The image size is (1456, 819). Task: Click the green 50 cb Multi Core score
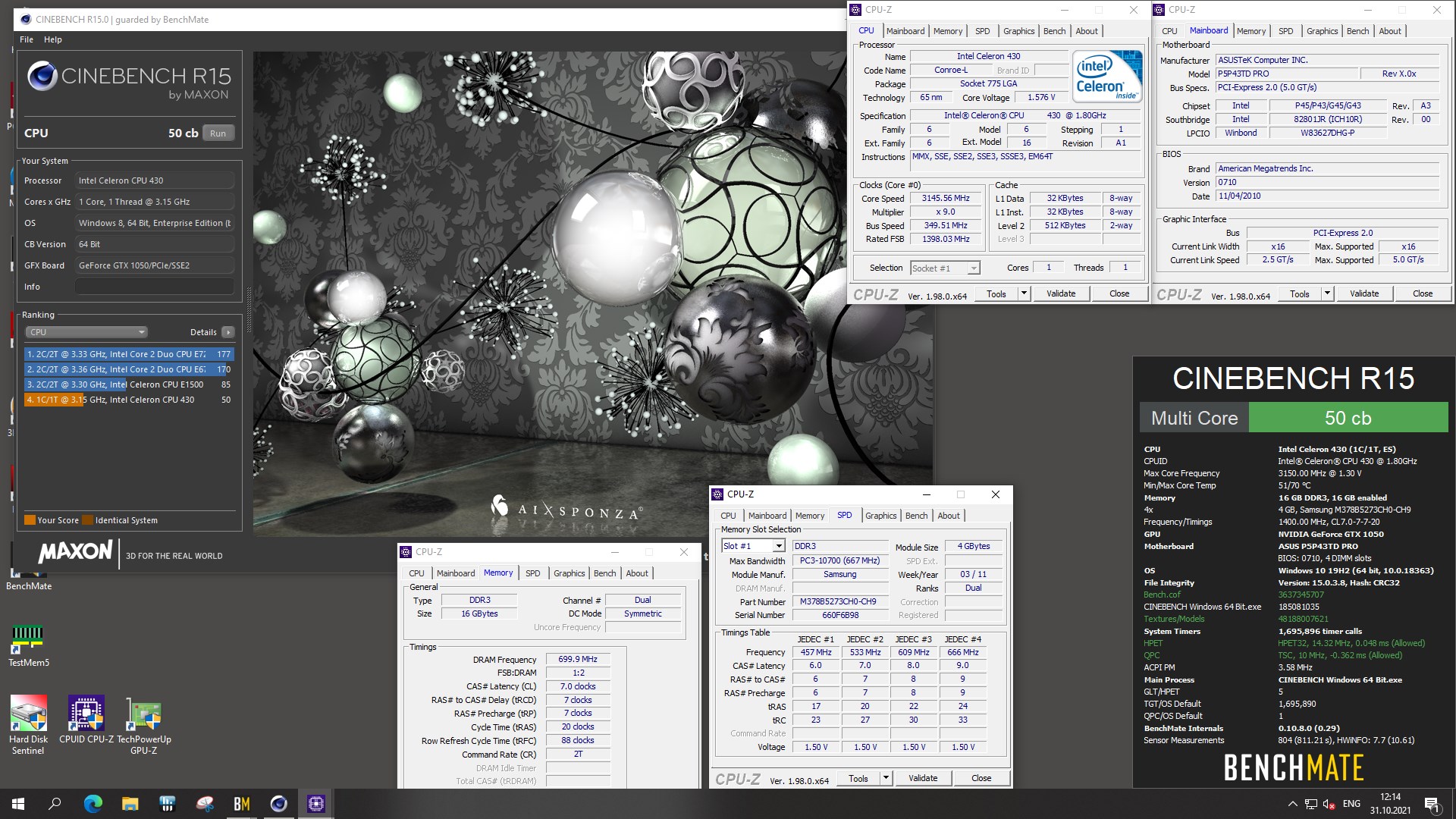pyautogui.click(x=1348, y=418)
